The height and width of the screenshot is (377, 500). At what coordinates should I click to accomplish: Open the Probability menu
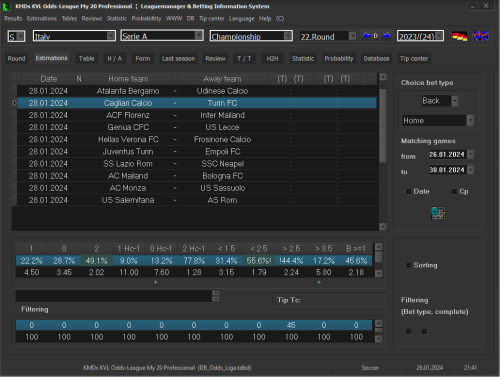146,19
